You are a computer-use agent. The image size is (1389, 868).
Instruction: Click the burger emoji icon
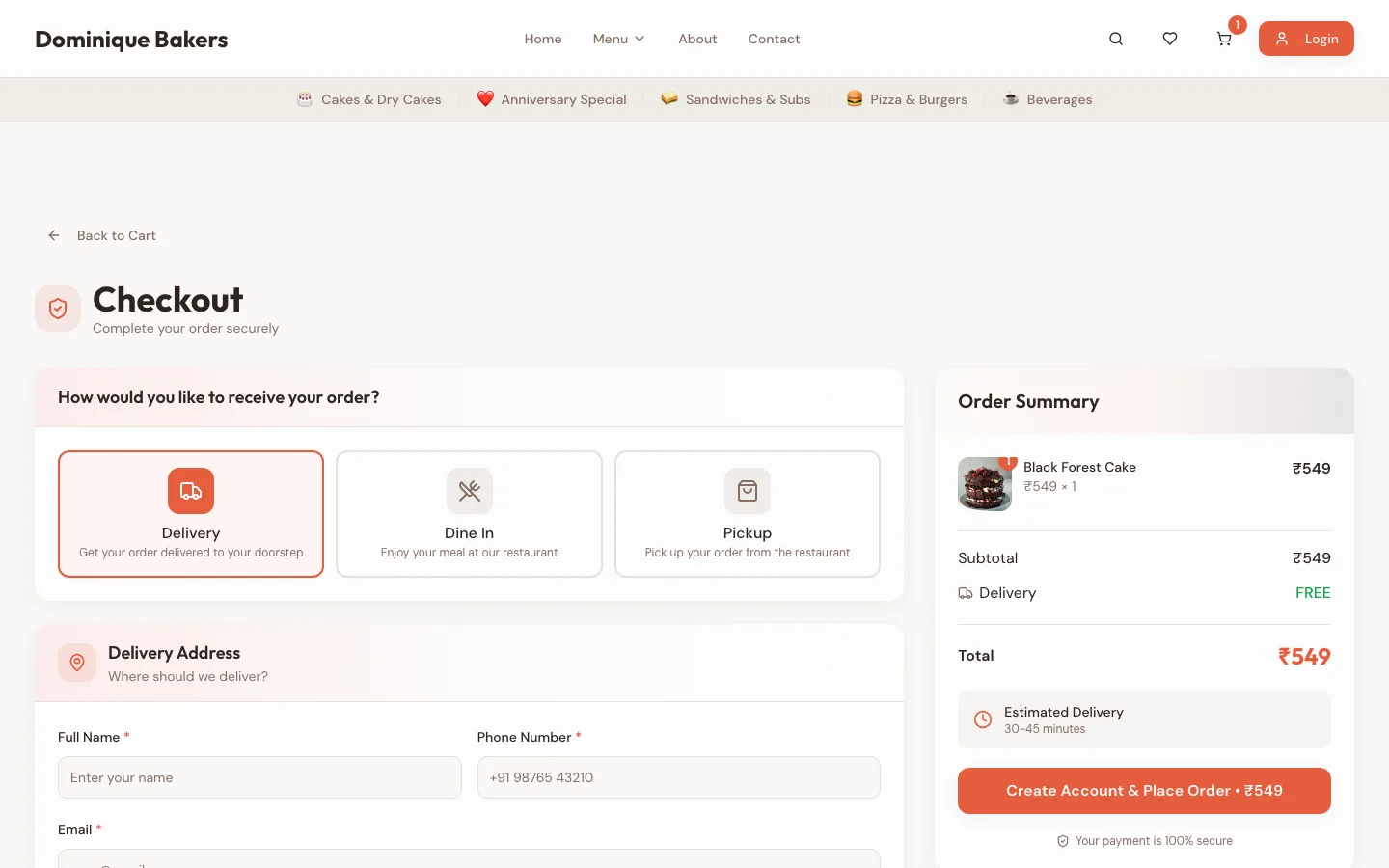pyautogui.click(x=855, y=99)
